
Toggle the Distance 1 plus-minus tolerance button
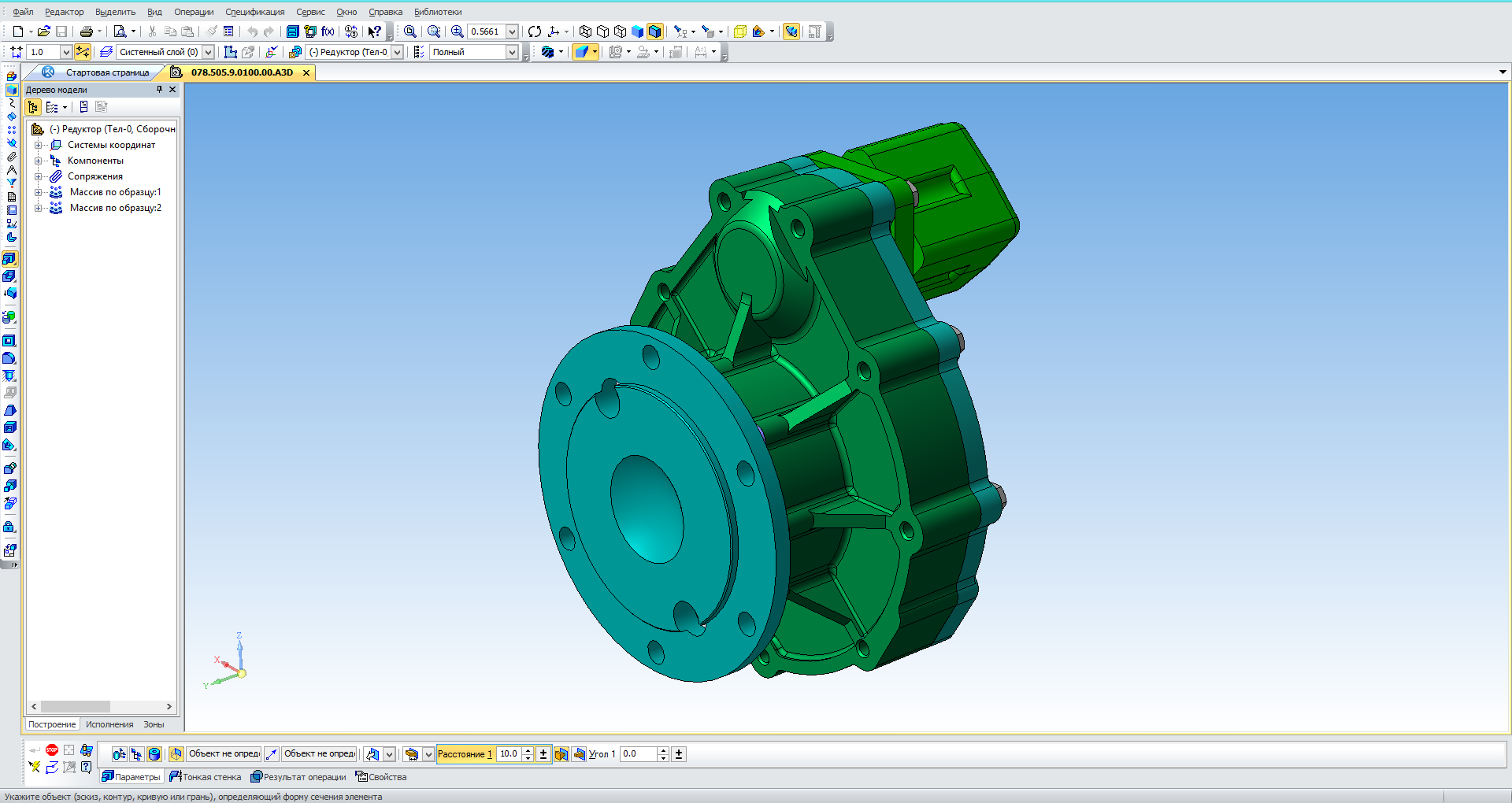pyautogui.click(x=543, y=754)
